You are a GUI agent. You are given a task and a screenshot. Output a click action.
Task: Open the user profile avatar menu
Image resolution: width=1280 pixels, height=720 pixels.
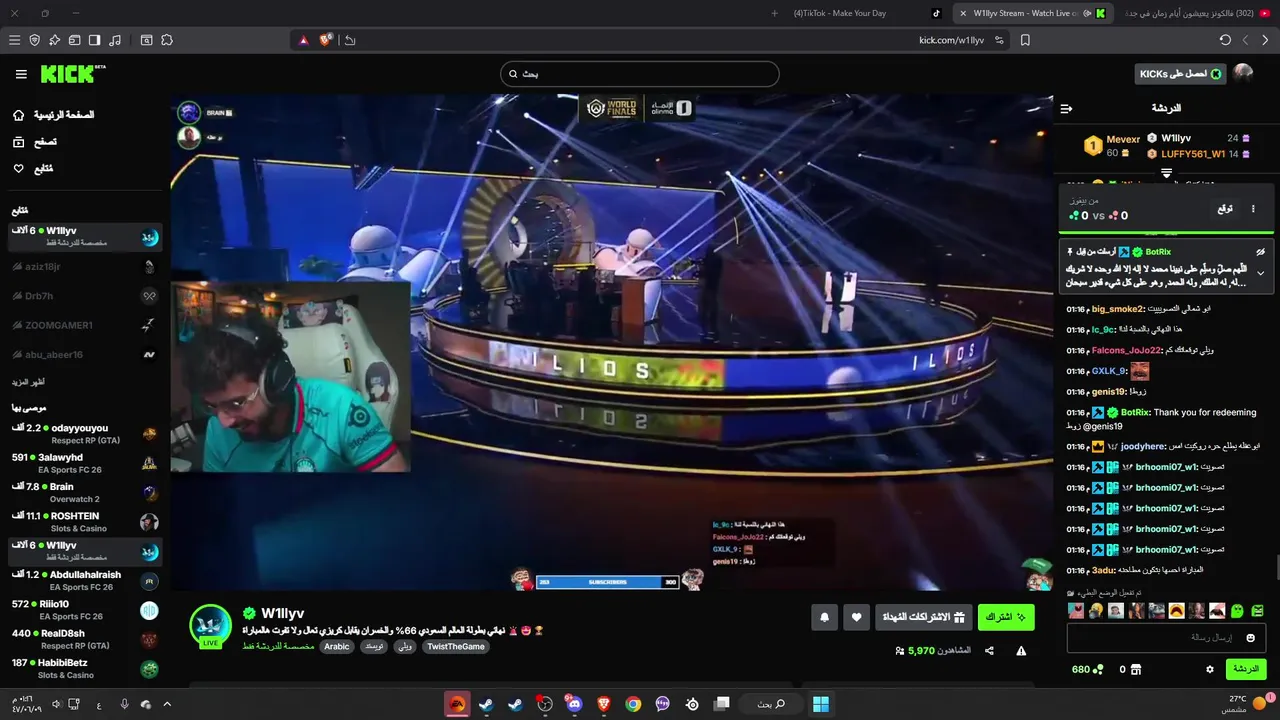(x=1243, y=73)
